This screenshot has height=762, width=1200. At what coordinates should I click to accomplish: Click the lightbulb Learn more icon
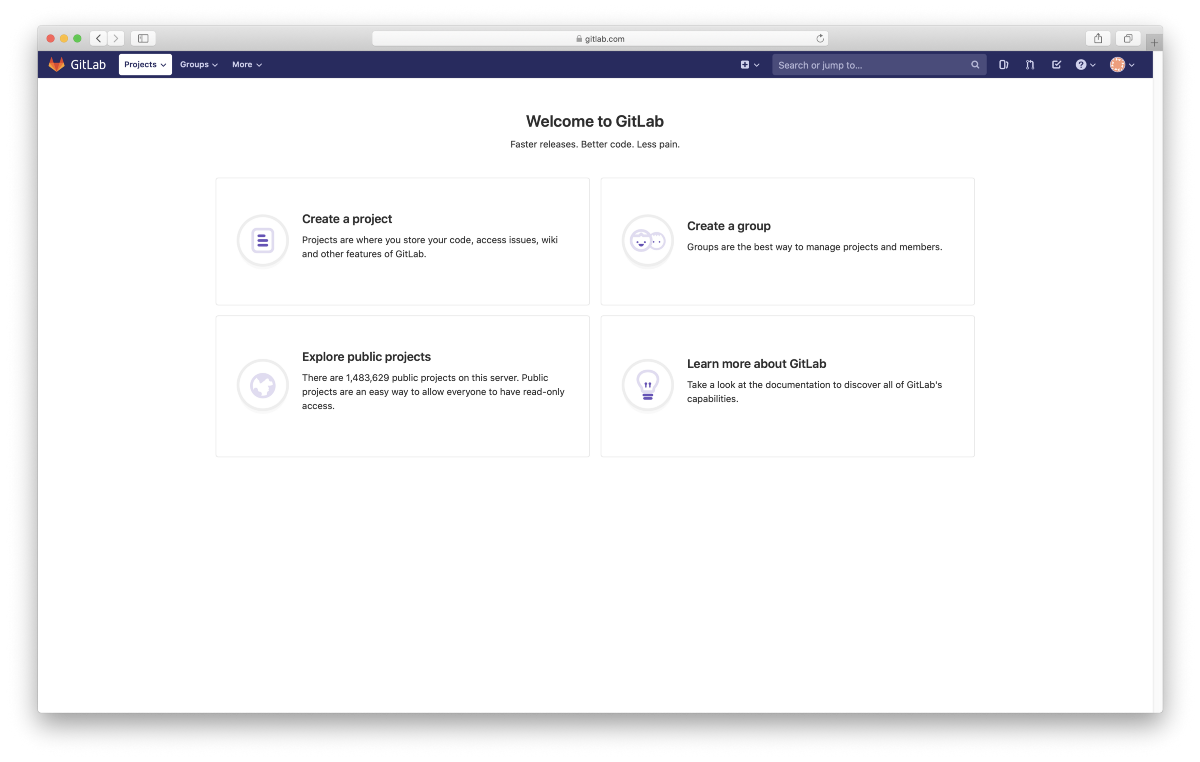point(648,385)
